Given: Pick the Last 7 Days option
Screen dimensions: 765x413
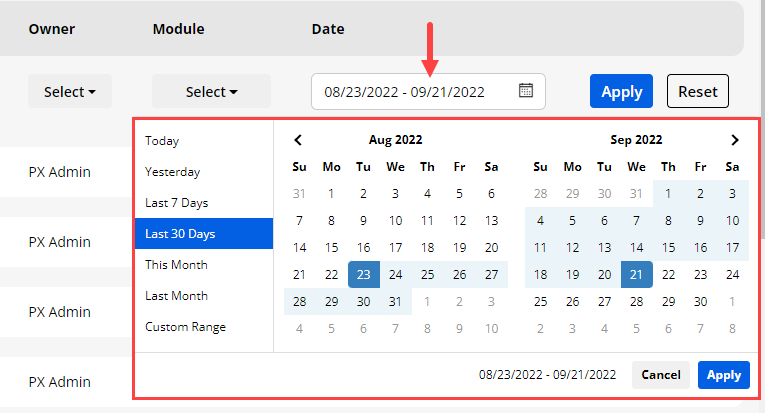Looking at the screenshot, I should 176,203.
